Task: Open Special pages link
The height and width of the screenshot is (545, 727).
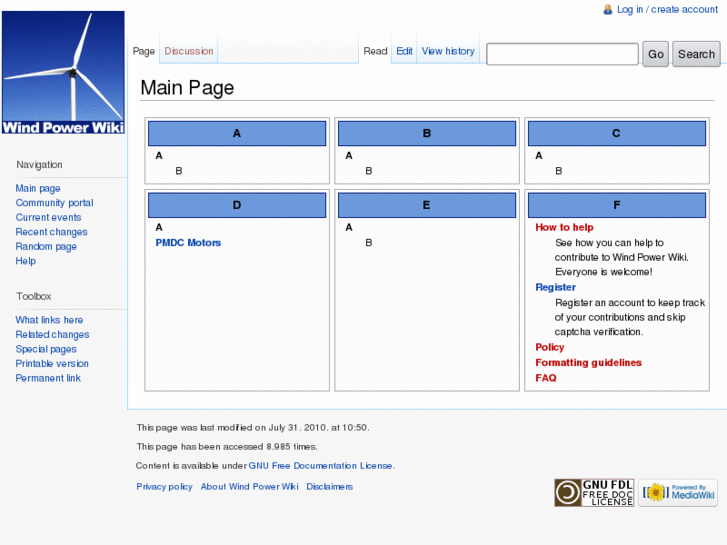Action: point(46,349)
